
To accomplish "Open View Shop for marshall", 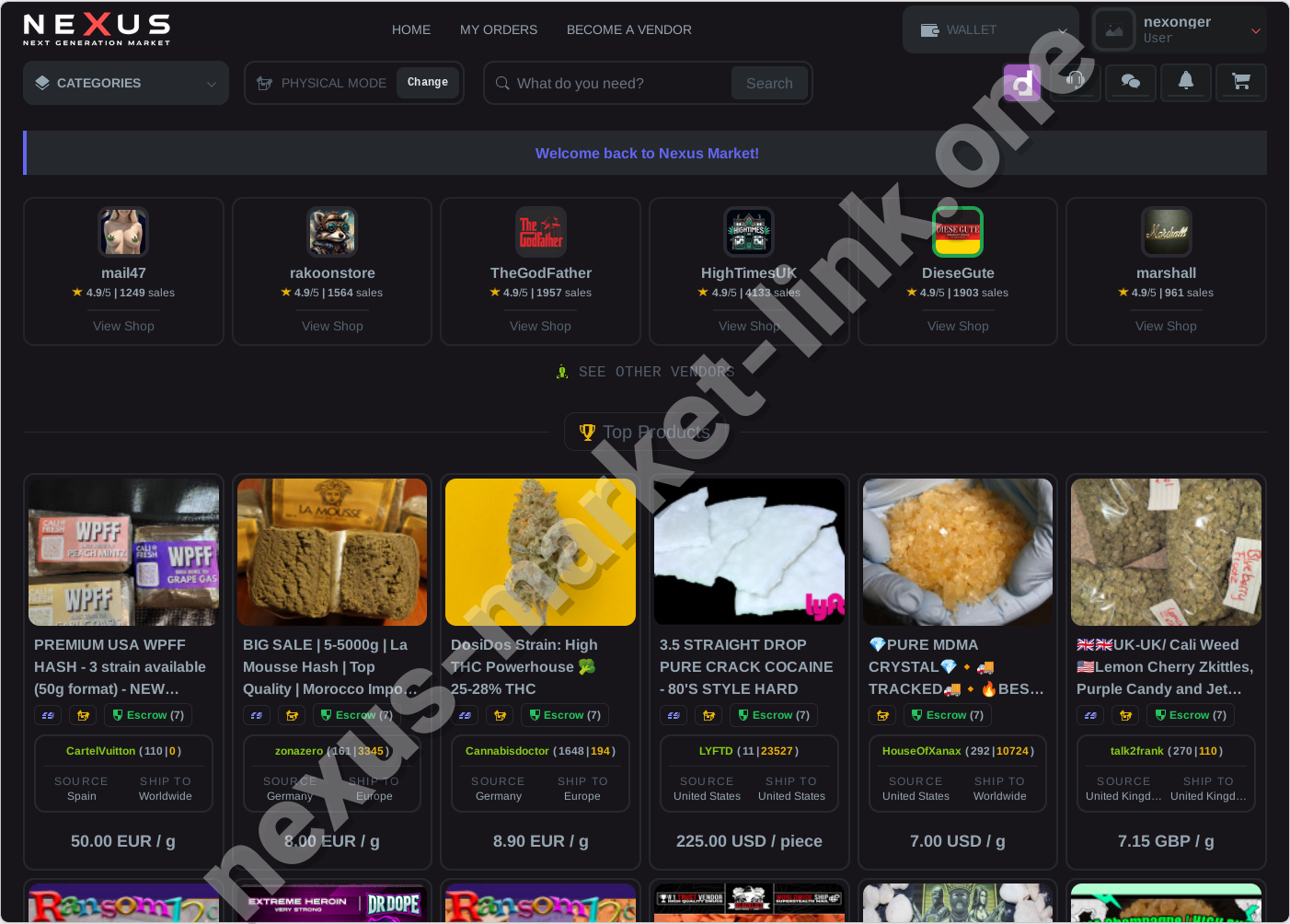I will point(1167,326).
